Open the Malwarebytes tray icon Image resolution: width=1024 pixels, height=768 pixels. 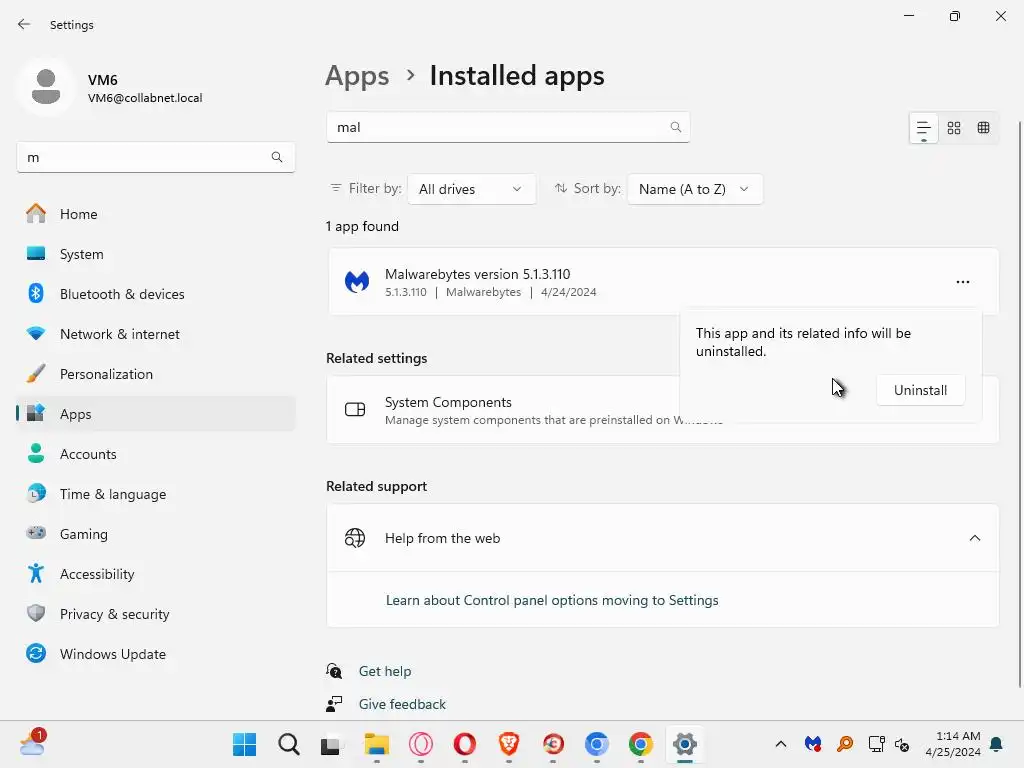[x=813, y=744]
